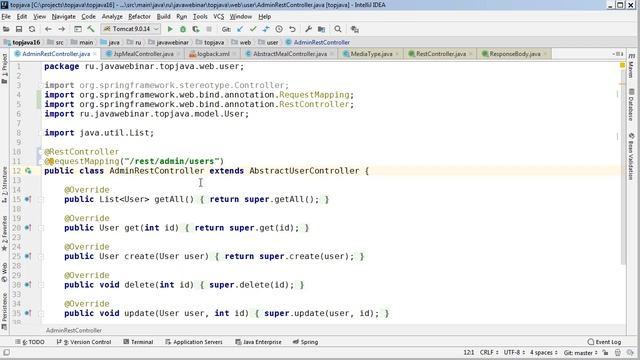Screen dimensions: 640x360
Task: Open the Project tool window sidebar
Action: click(x=4, y=69)
